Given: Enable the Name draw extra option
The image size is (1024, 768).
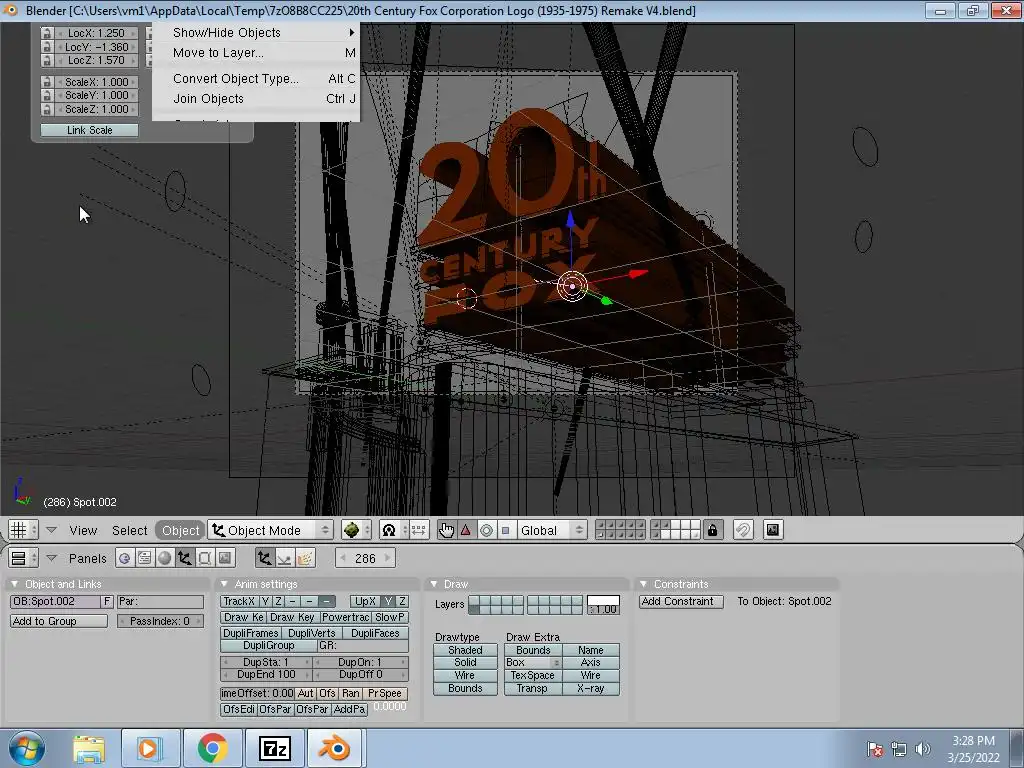Looking at the screenshot, I should [590, 650].
